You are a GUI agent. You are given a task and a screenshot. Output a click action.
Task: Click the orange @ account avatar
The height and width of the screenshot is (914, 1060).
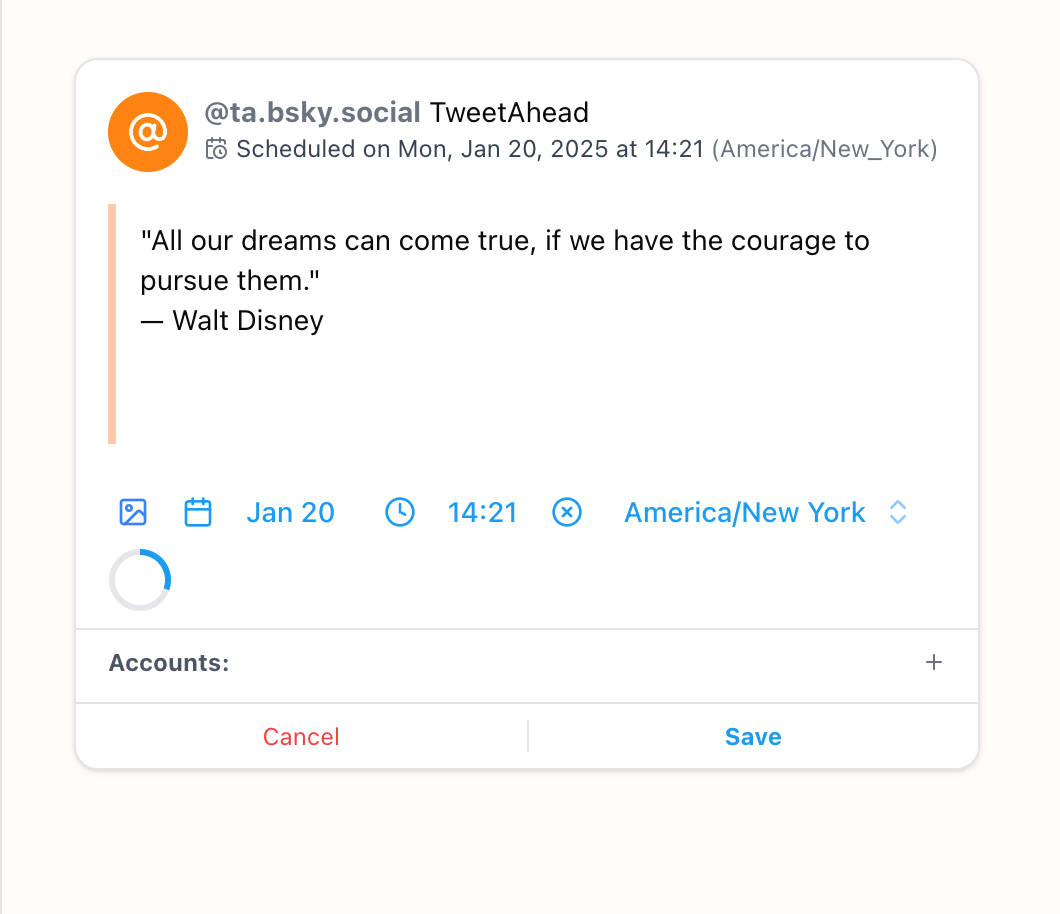coord(148,132)
